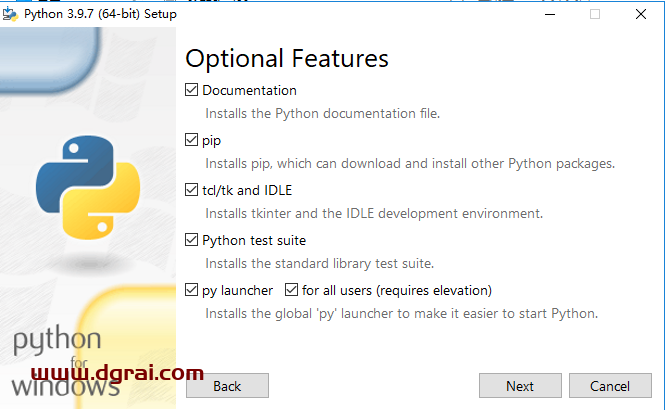Toggle the pip checkbox
This screenshot has width=665, height=410.
pos(191,140)
